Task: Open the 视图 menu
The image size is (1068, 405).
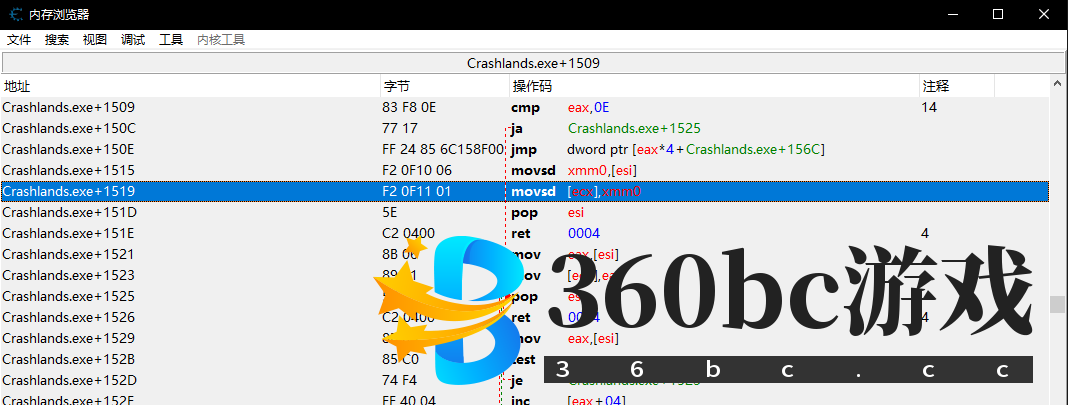Action: point(95,40)
